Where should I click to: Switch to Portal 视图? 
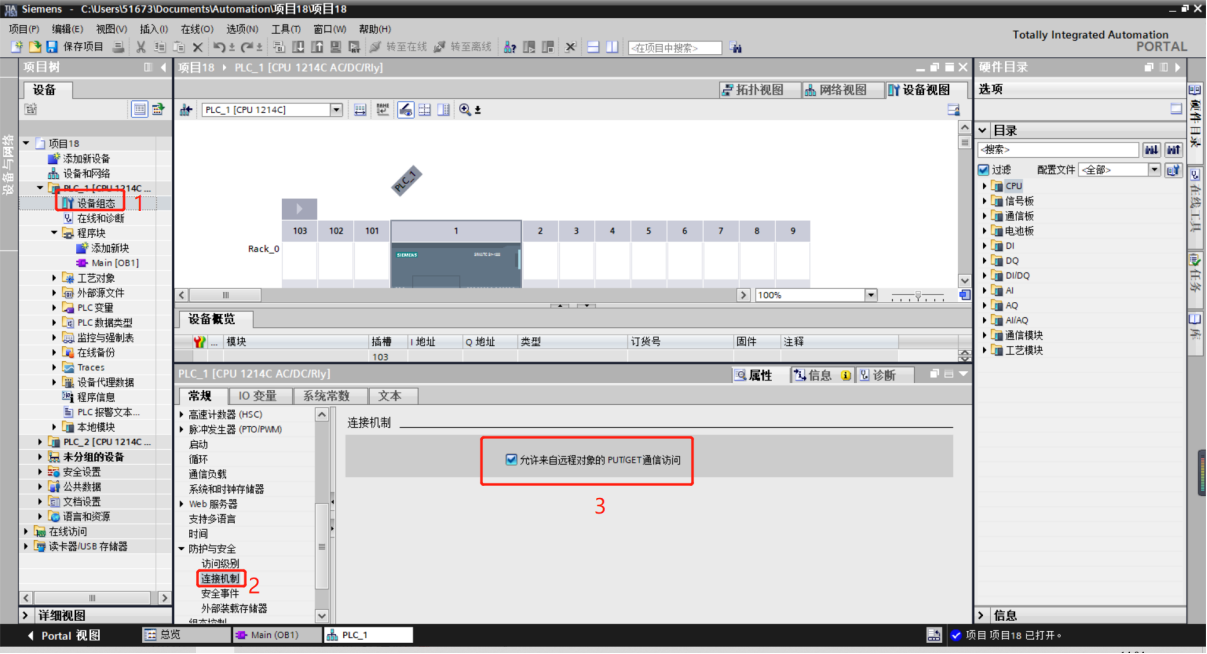[x=64, y=635]
